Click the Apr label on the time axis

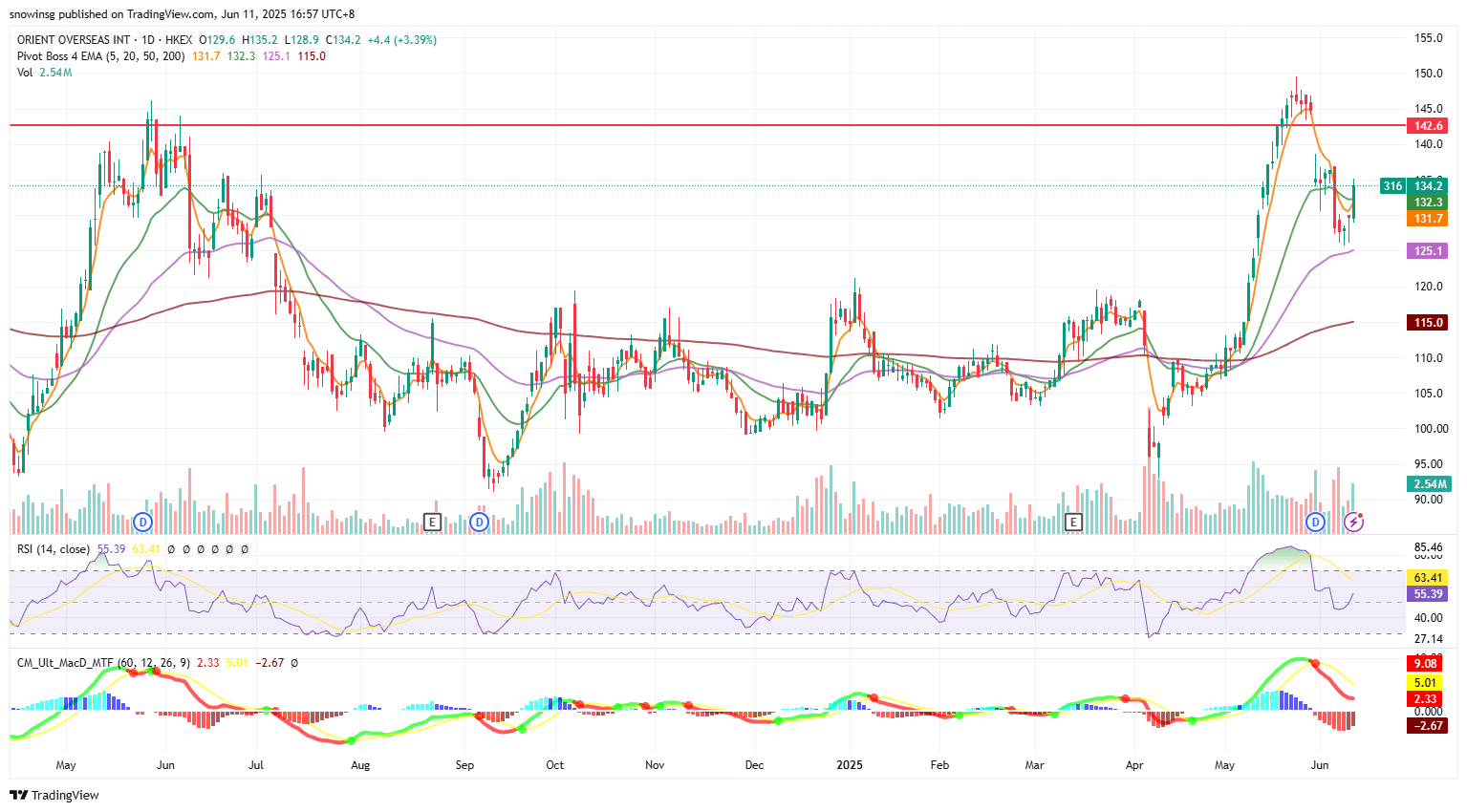pyautogui.click(x=1134, y=765)
